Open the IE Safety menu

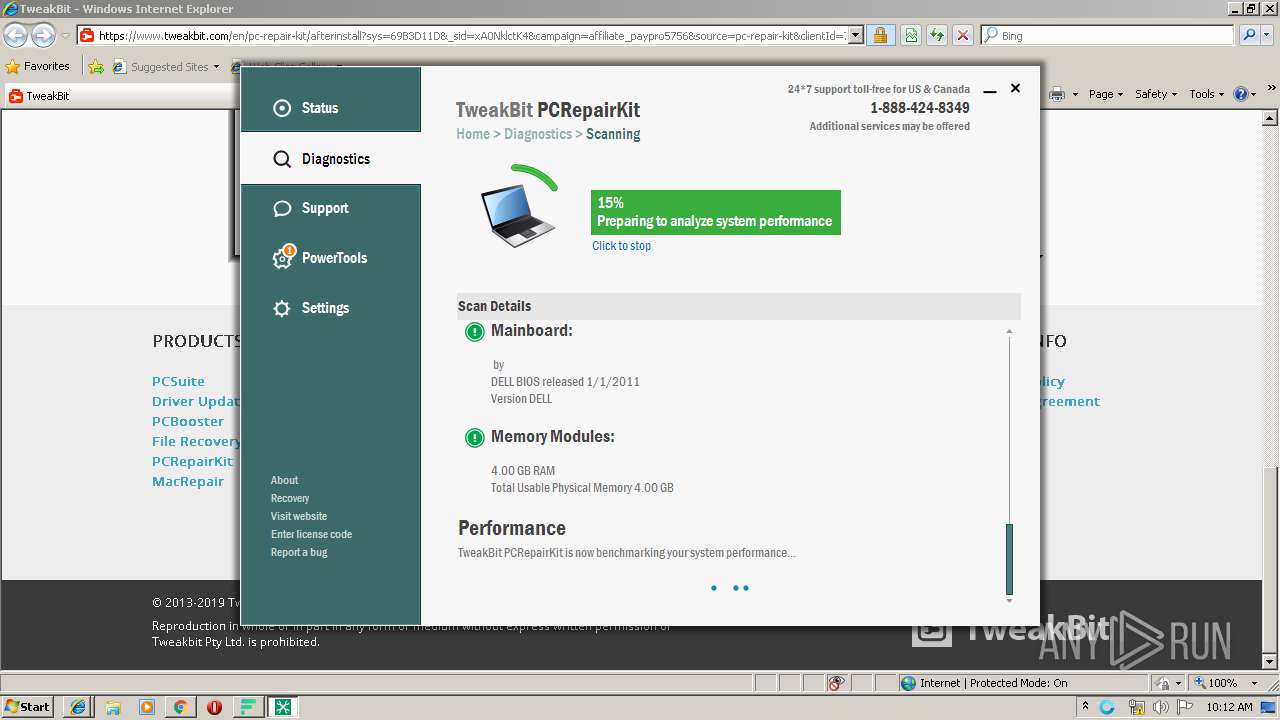tap(1156, 94)
